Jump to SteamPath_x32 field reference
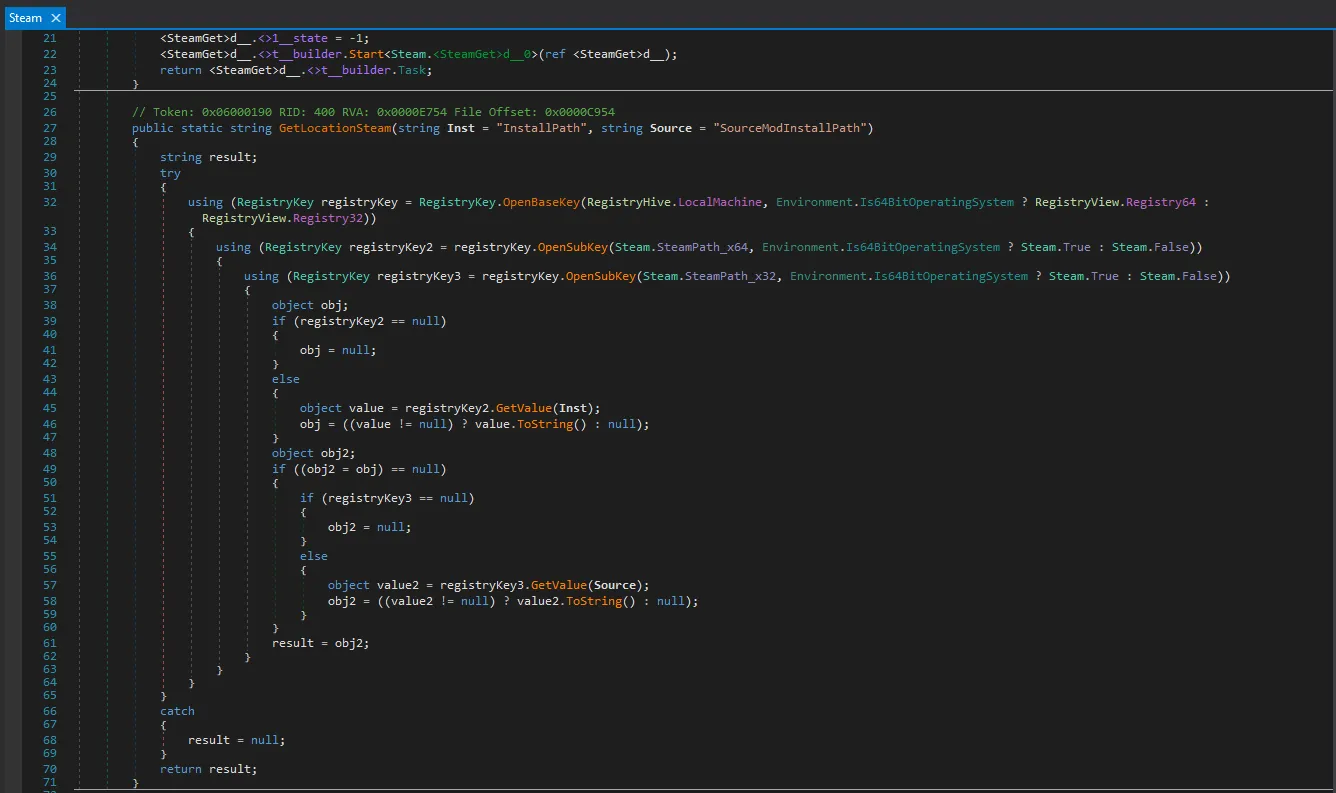 pos(730,276)
